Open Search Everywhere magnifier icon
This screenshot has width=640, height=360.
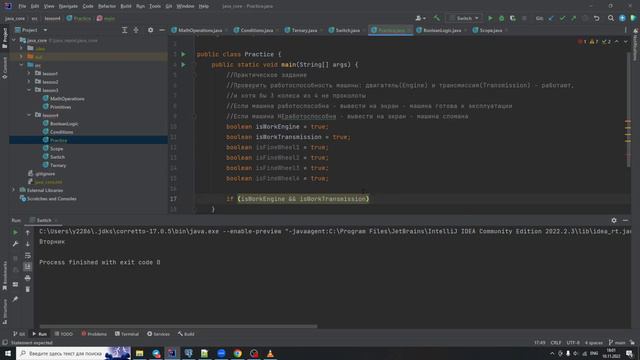tap(611, 18)
